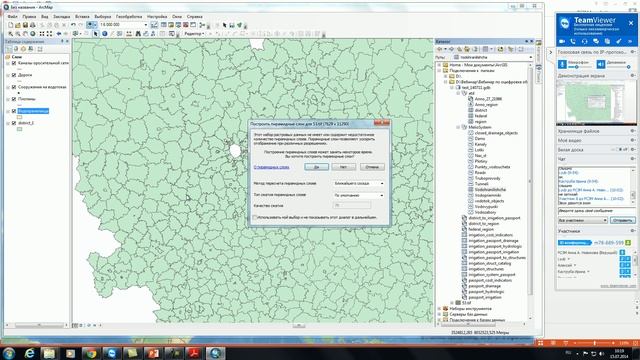Toggle visibility of Сооружения на водотоках layer
Viewport: 640px width, 360px height.
coord(14,87)
